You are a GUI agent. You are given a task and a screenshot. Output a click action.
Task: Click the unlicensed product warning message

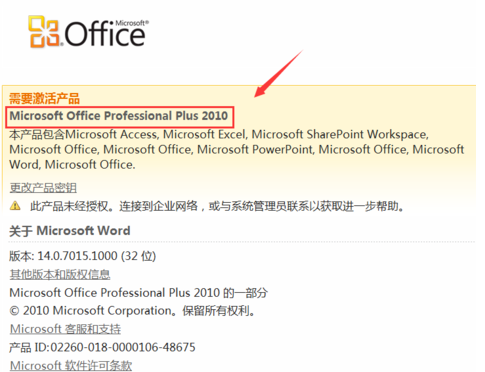coord(217,206)
